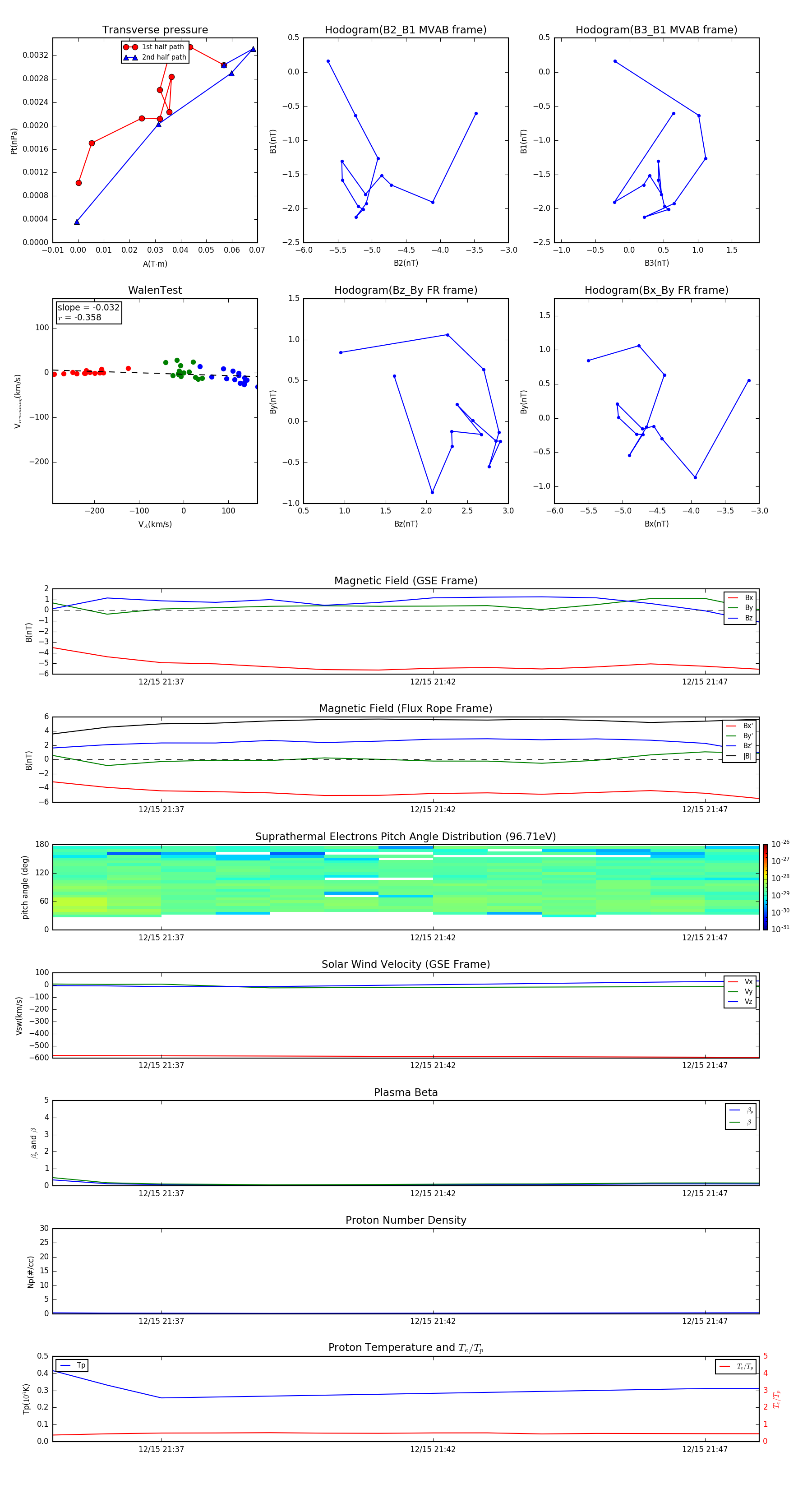Select the 'V_A(km/s)' axis label under WalenTest
Screen dimensions: 812x1489
(155, 525)
